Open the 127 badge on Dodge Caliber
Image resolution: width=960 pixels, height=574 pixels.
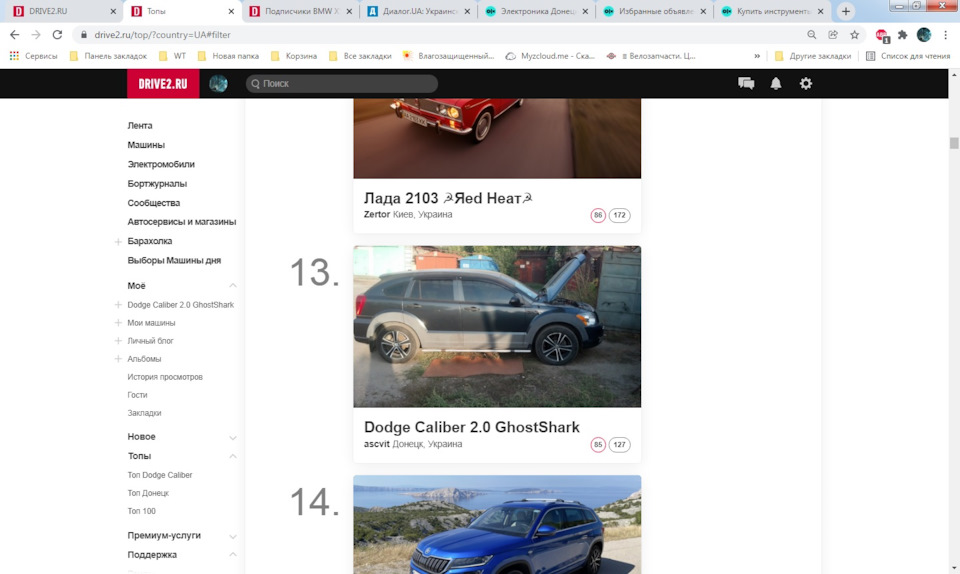(x=620, y=444)
